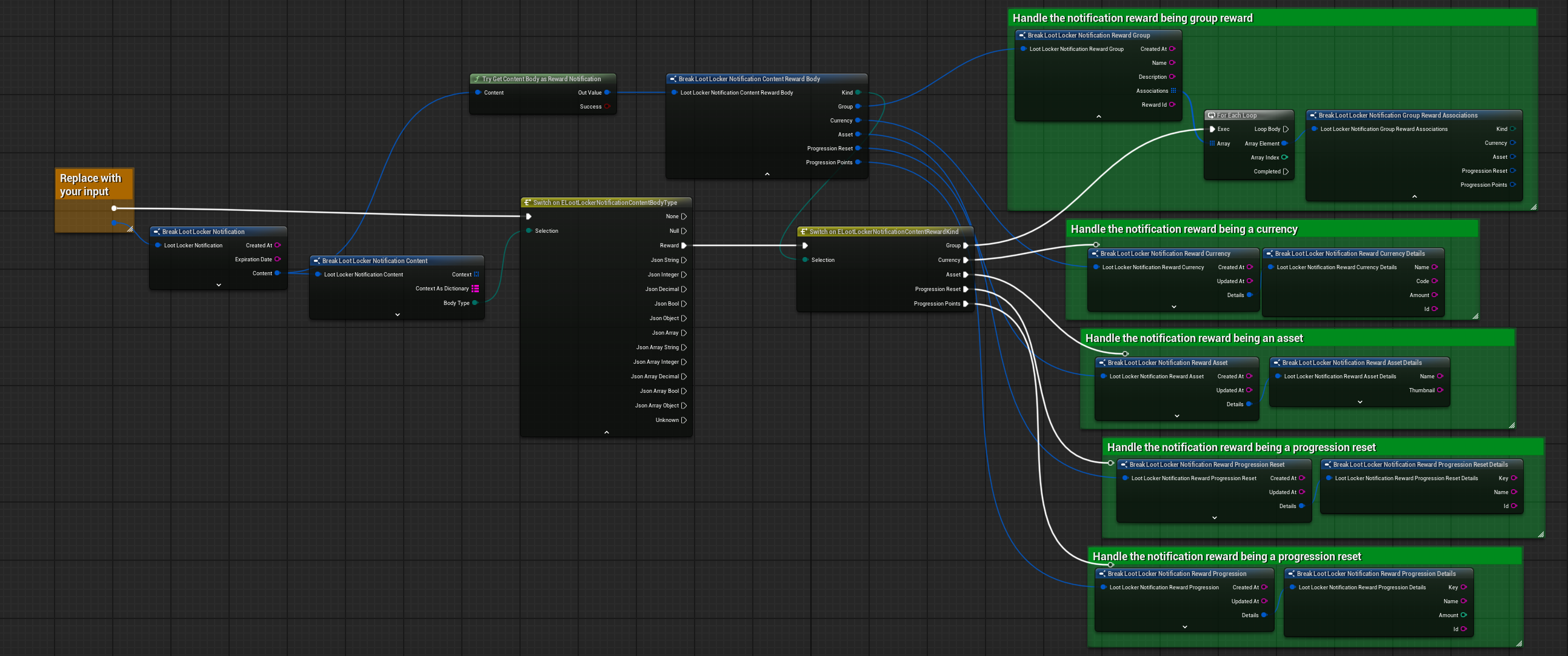Image resolution: width=1568 pixels, height=656 pixels.
Task: Click the Body Type output pin
Action: click(475, 303)
